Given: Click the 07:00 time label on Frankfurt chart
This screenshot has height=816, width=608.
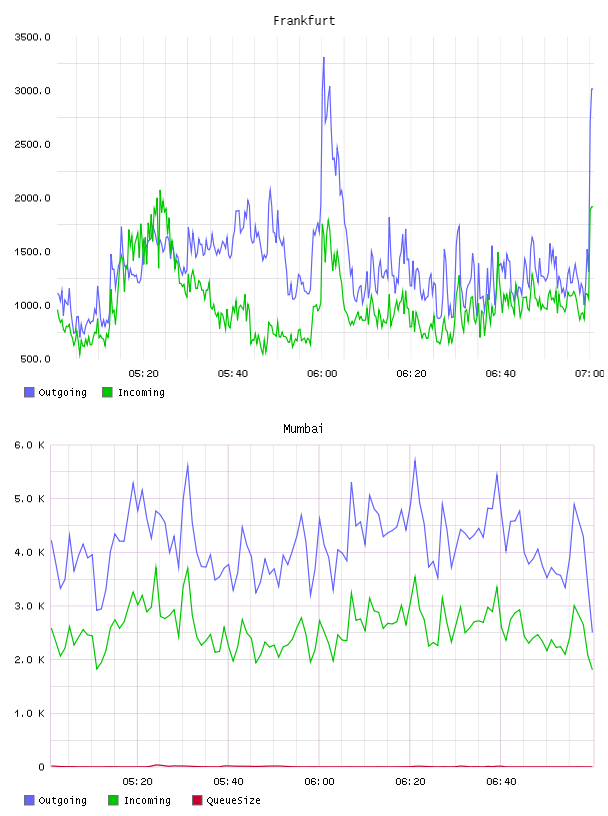Looking at the screenshot, I should [589, 373].
